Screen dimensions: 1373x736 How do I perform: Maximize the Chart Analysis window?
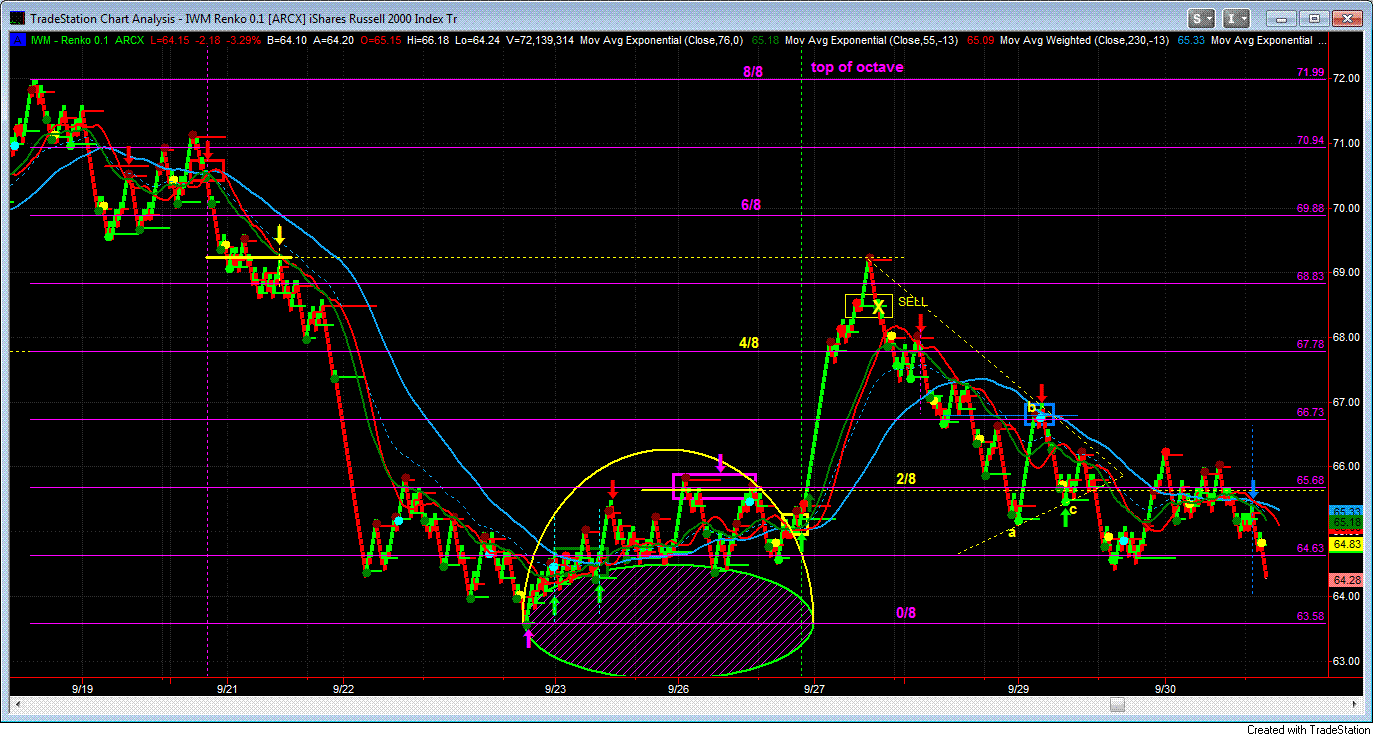point(1314,18)
